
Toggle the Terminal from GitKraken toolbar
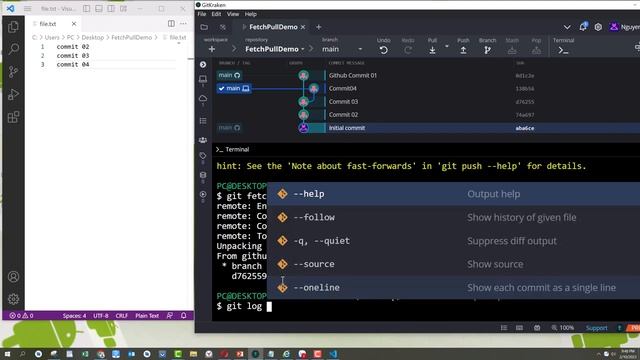click(563, 46)
